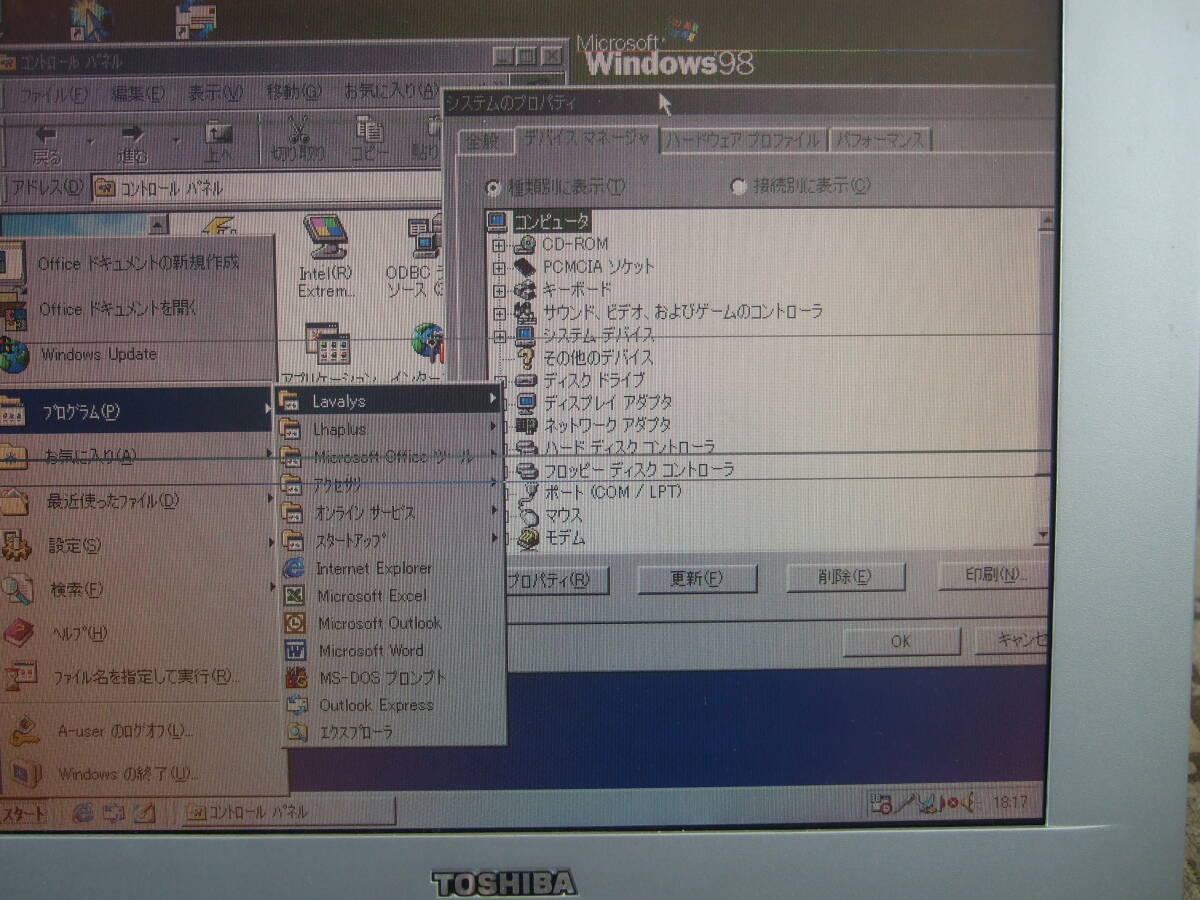Select ポート (COM / LPT) in device tree
The image size is (1200, 900).
tap(613, 492)
